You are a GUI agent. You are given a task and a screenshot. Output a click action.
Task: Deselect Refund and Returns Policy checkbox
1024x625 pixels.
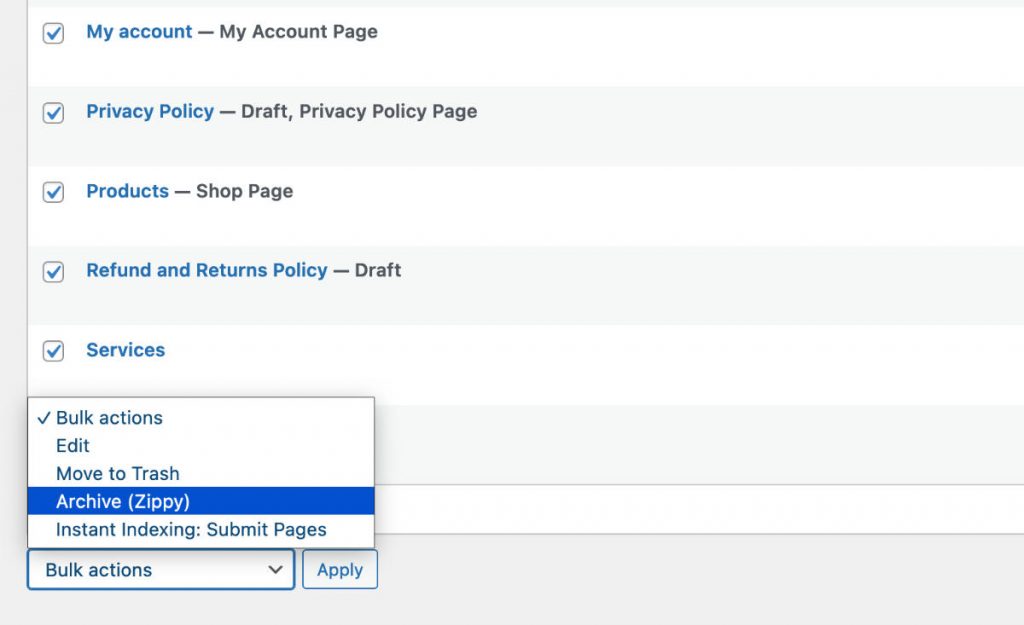(53, 271)
